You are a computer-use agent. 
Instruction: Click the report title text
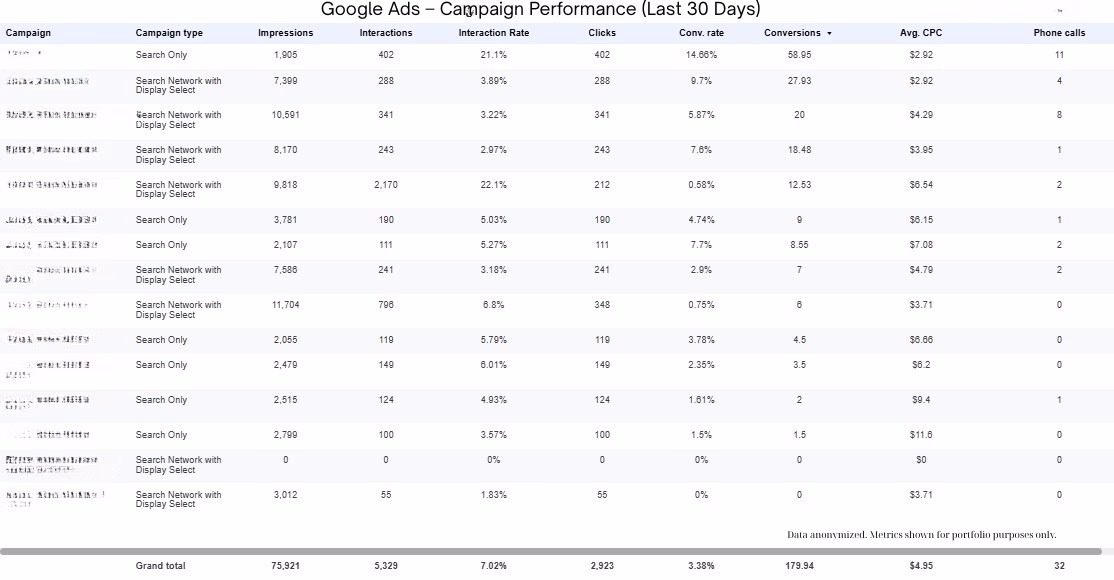(x=540, y=10)
